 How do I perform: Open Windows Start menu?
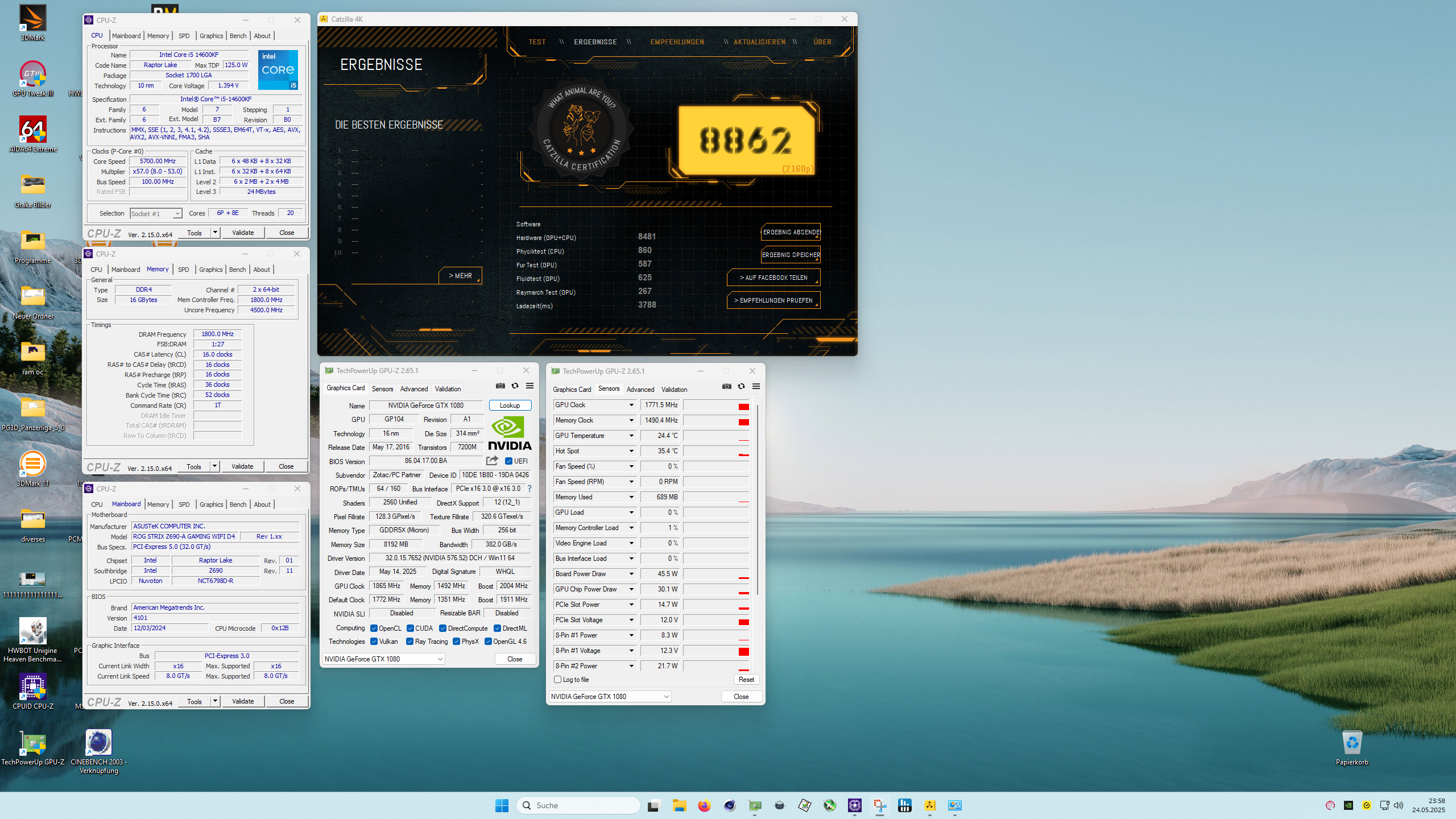502,805
